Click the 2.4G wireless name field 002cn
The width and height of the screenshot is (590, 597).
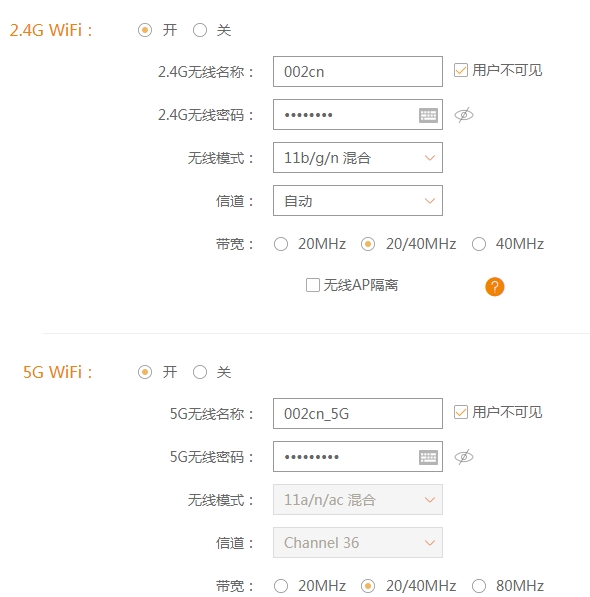(x=358, y=72)
